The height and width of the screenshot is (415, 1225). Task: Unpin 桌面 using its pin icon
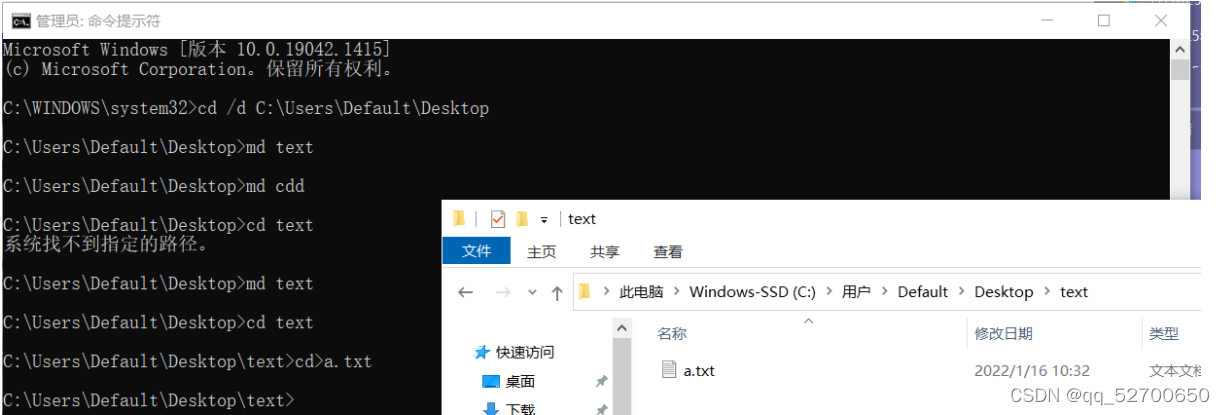[x=601, y=381]
